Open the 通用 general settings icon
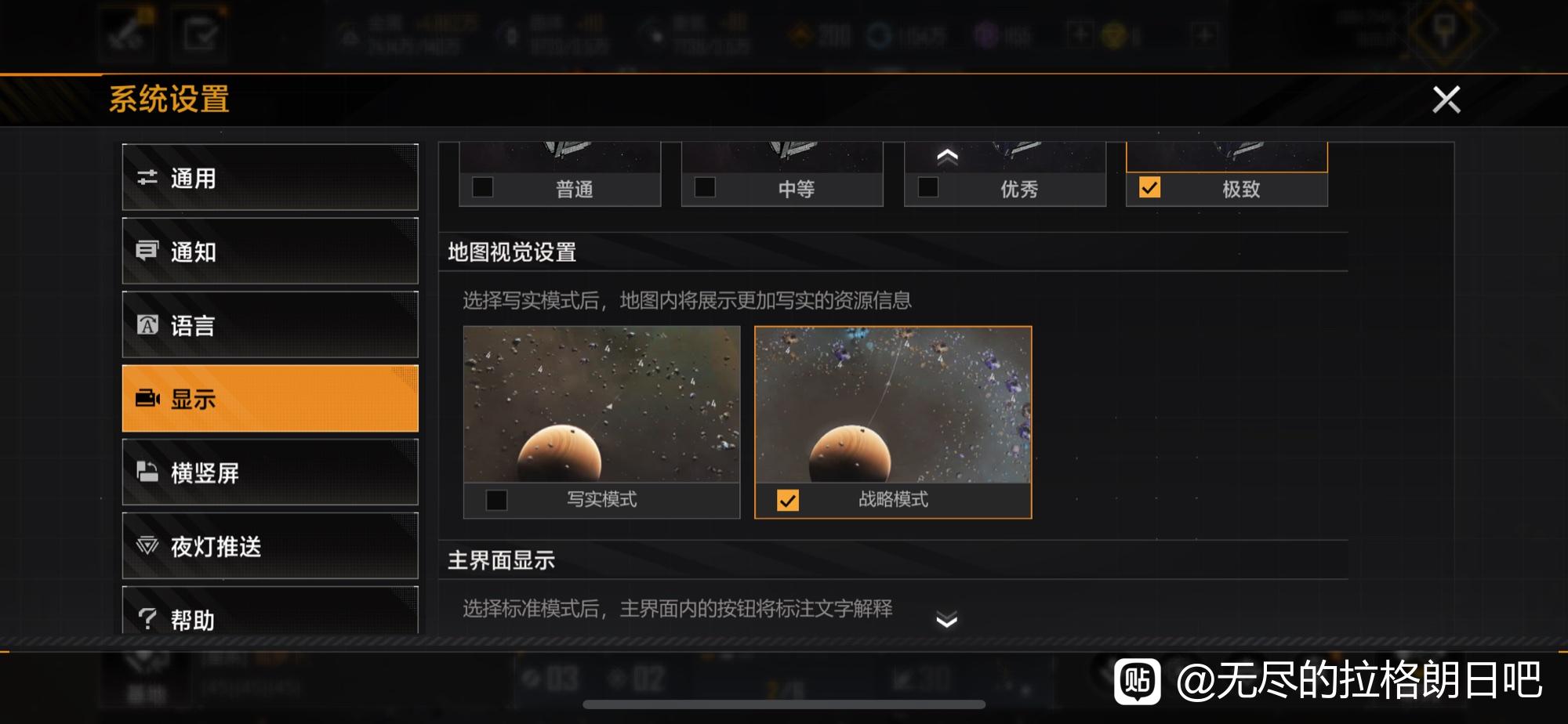This screenshot has width=1568, height=724. pyautogui.click(x=147, y=178)
